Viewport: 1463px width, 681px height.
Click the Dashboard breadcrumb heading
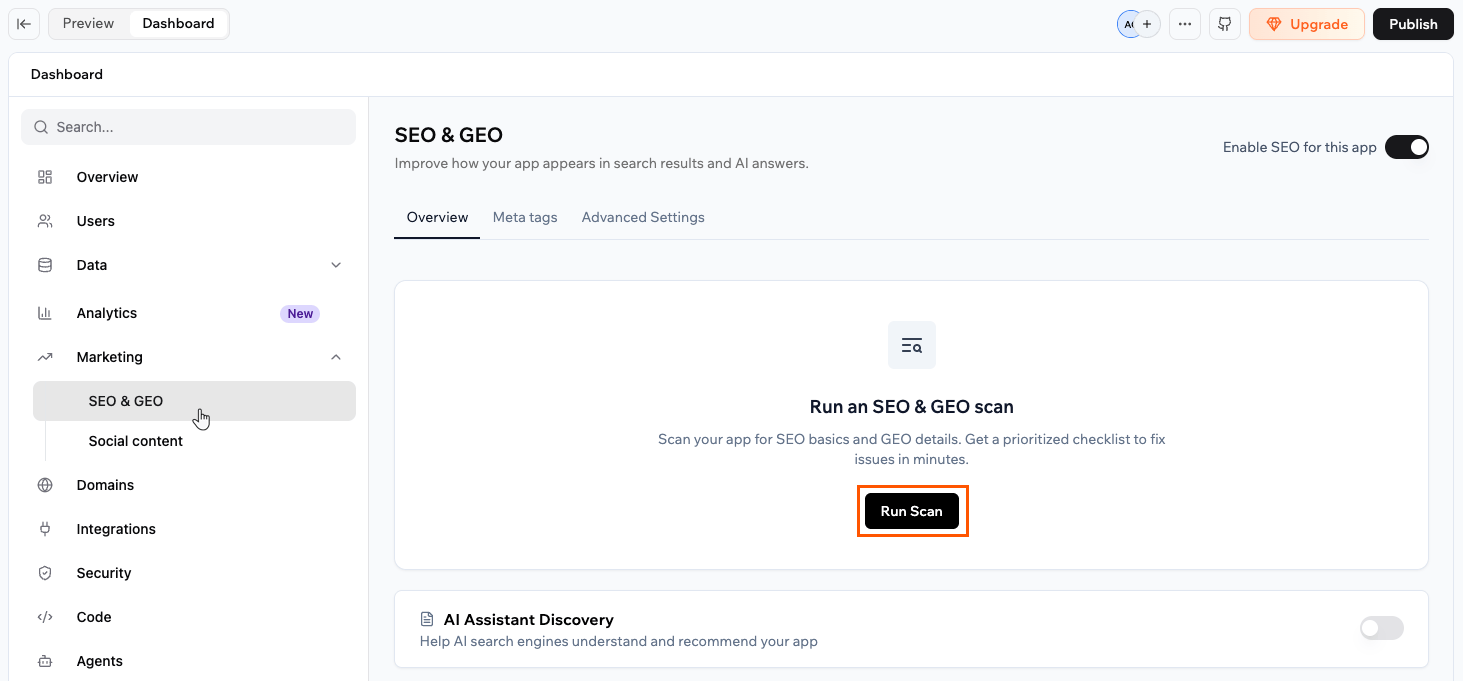[67, 74]
